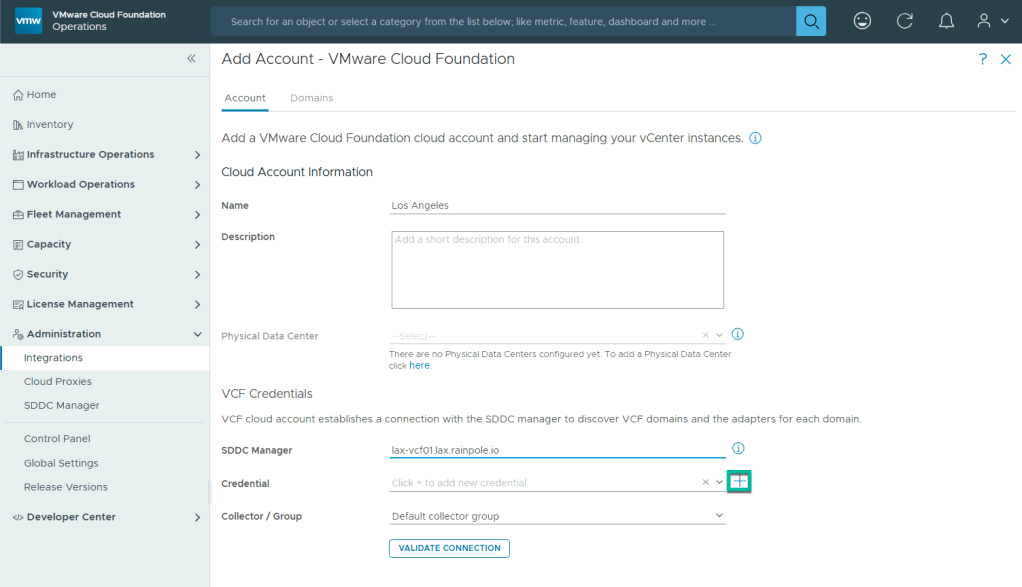Select Cloud Proxies in sidebar
This screenshot has width=1022, height=587.
point(58,382)
